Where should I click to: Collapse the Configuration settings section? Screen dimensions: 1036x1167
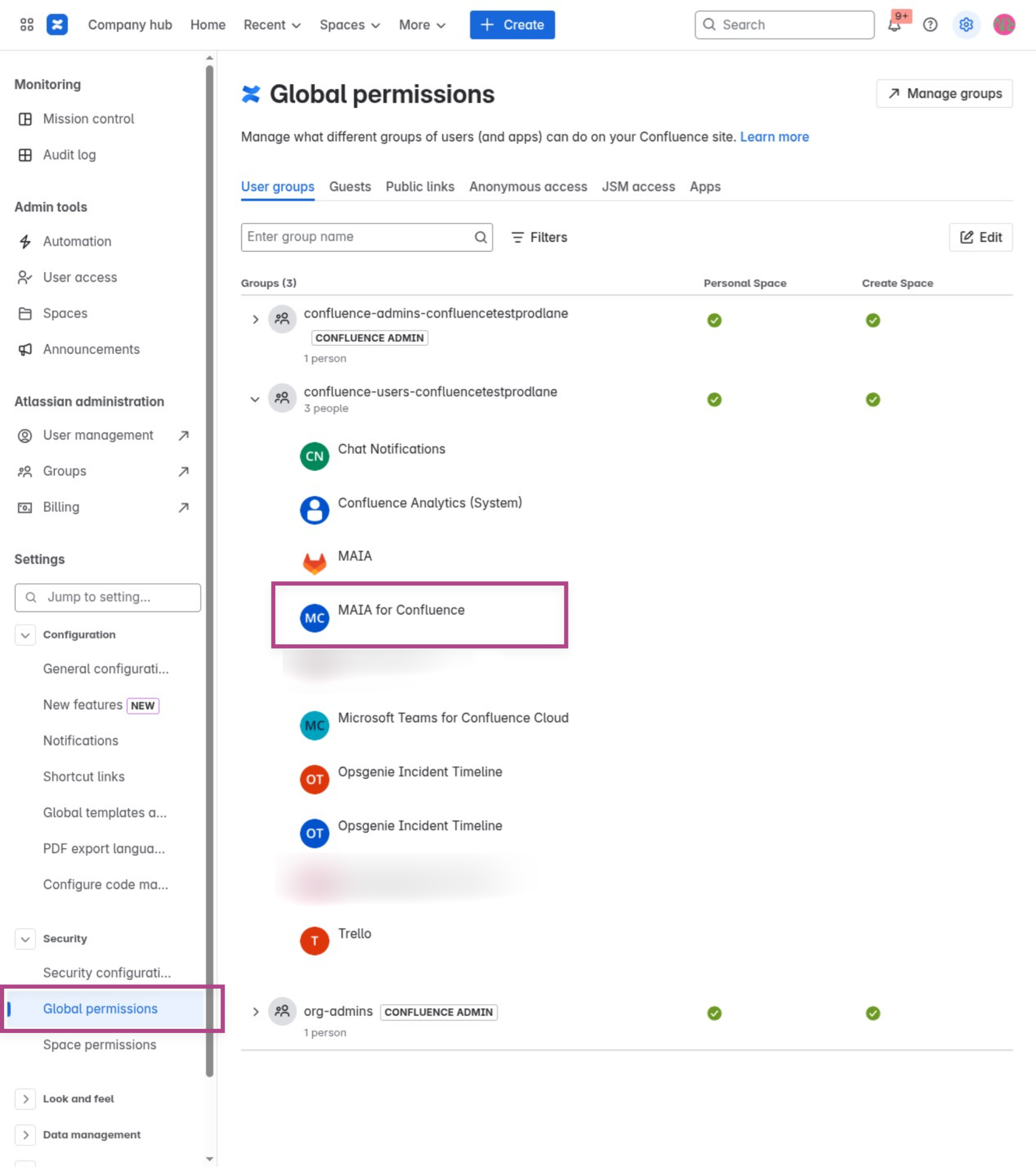click(25, 635)
